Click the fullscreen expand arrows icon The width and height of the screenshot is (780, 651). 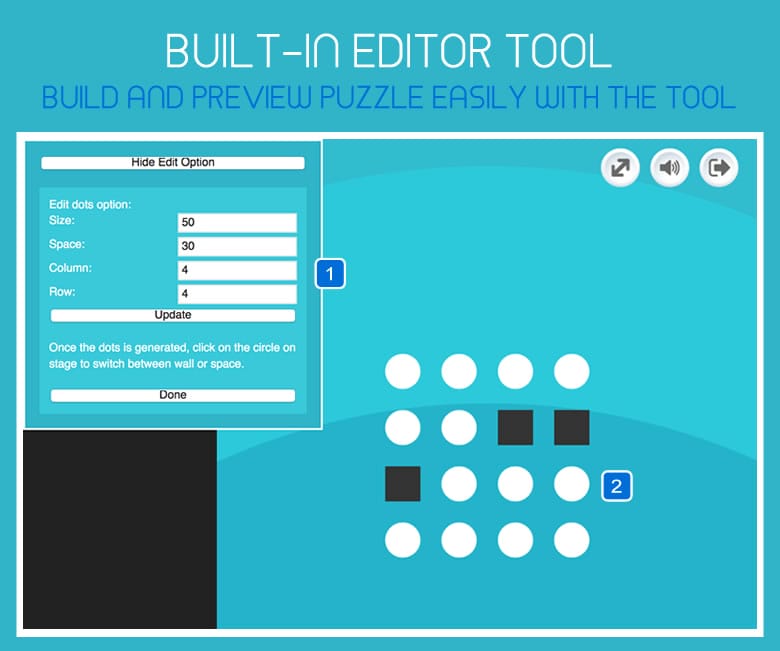[620, 168]
